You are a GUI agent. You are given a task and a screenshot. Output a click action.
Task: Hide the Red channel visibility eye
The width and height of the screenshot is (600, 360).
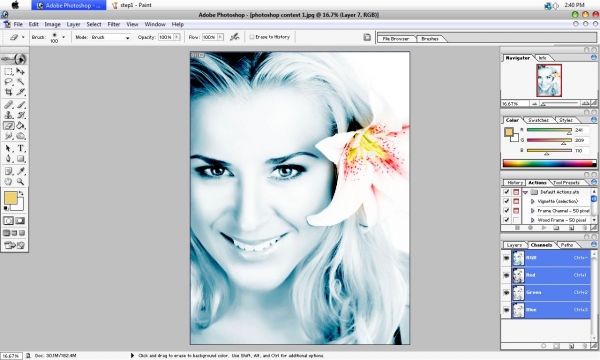pos(506,275)
